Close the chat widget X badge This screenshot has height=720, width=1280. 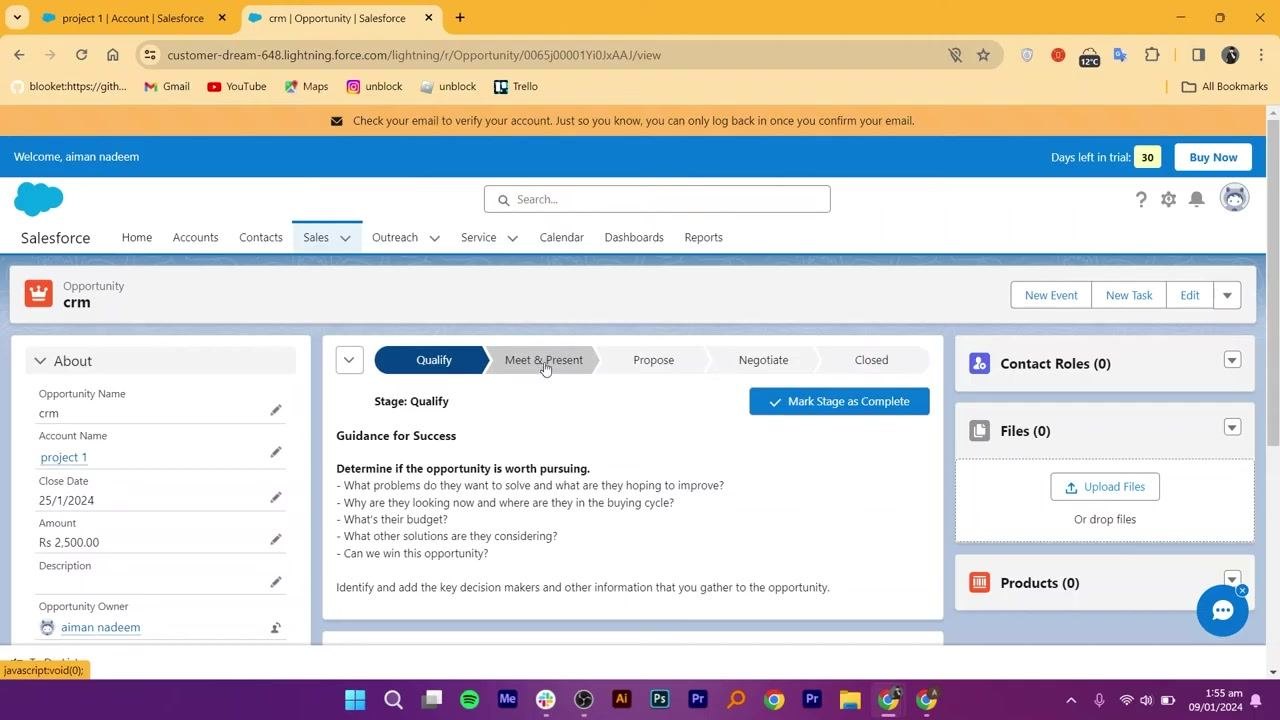[x=1242, y=591]
